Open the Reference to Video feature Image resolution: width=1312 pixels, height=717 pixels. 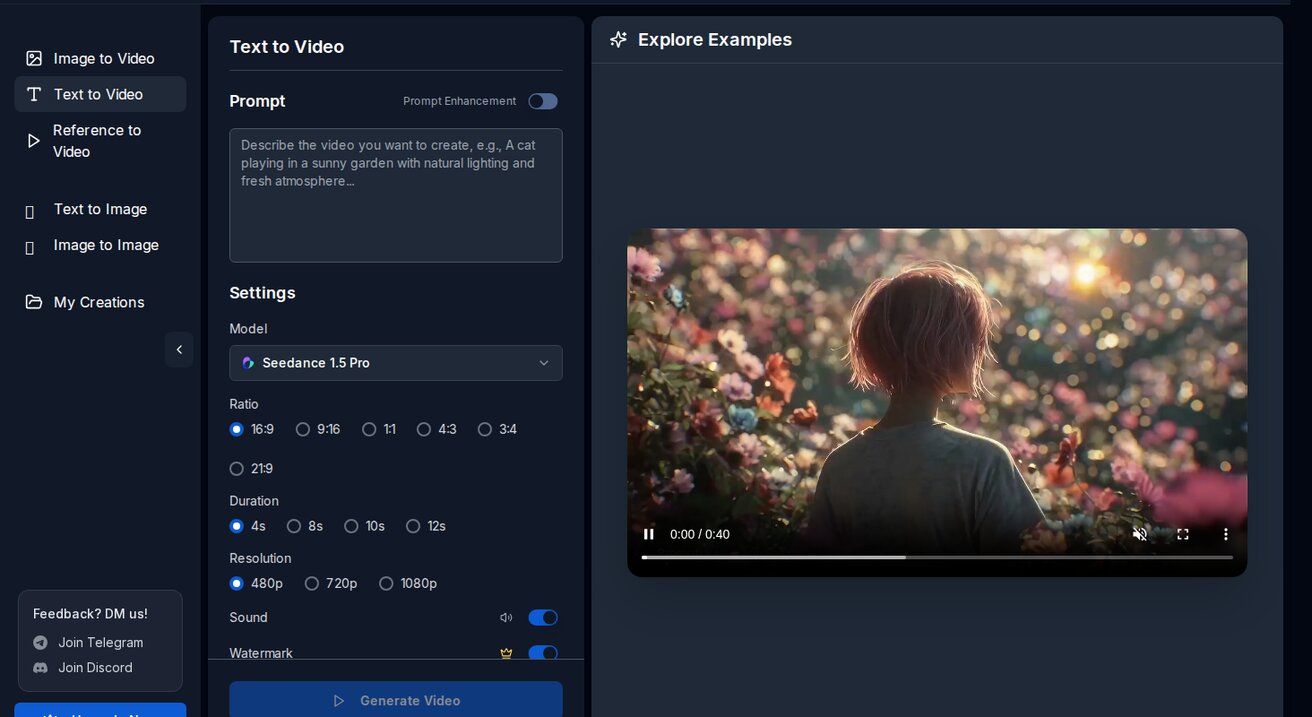pyautogui.click(x=97, y=140)
